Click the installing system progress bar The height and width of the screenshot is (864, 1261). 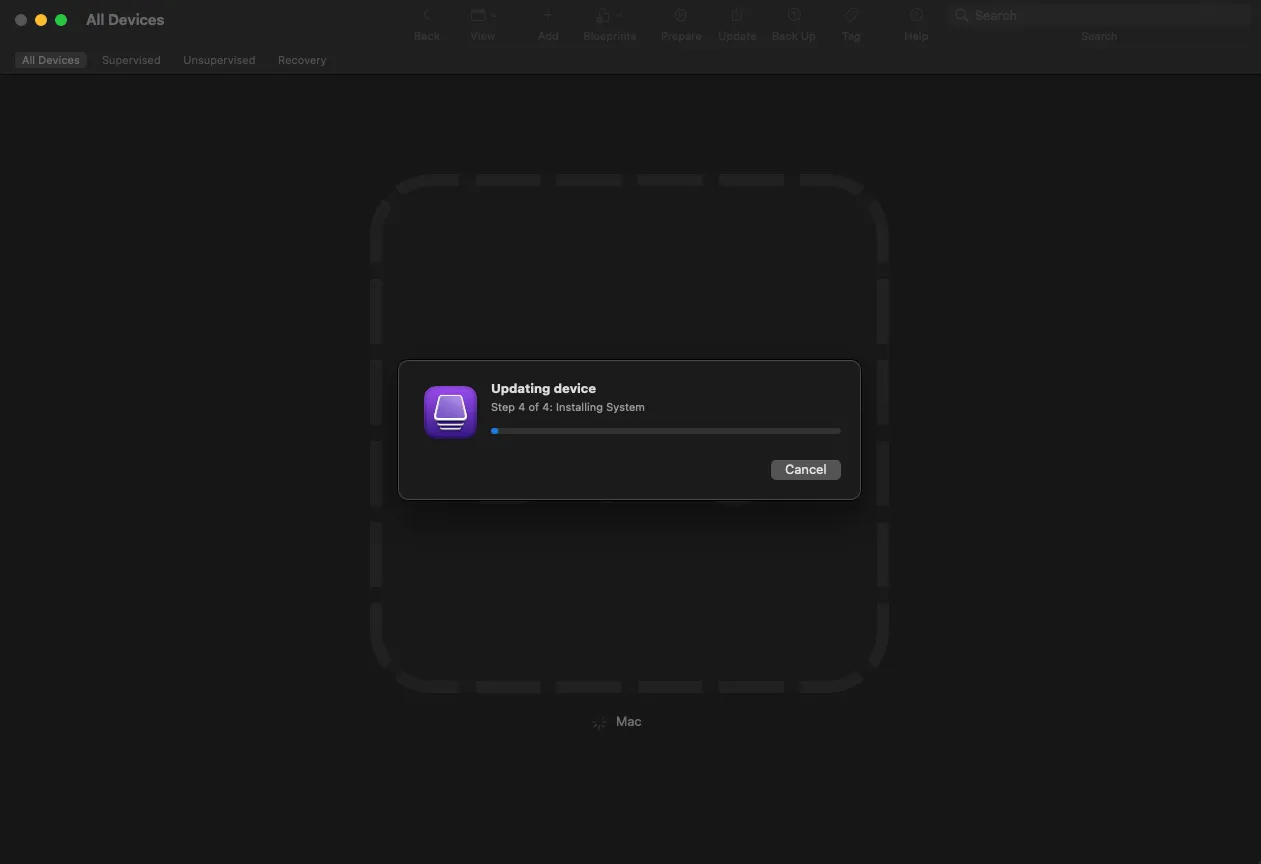pos(665,431)
